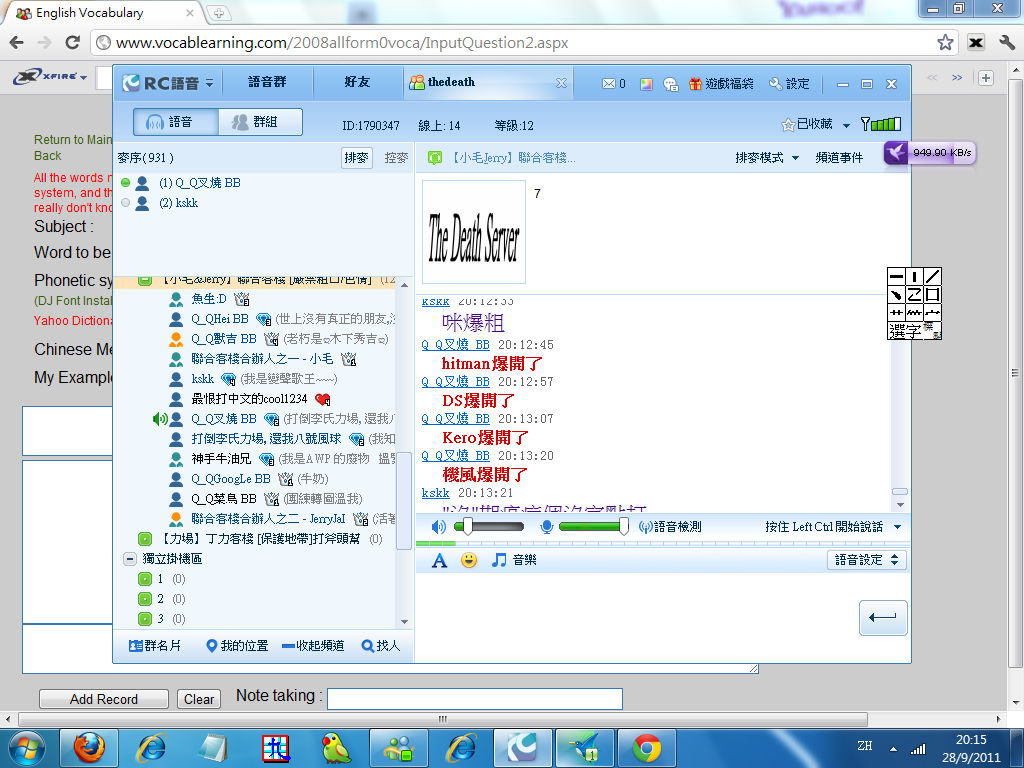
Task: Click the purple download speed widget
Action: click(929, 153)
